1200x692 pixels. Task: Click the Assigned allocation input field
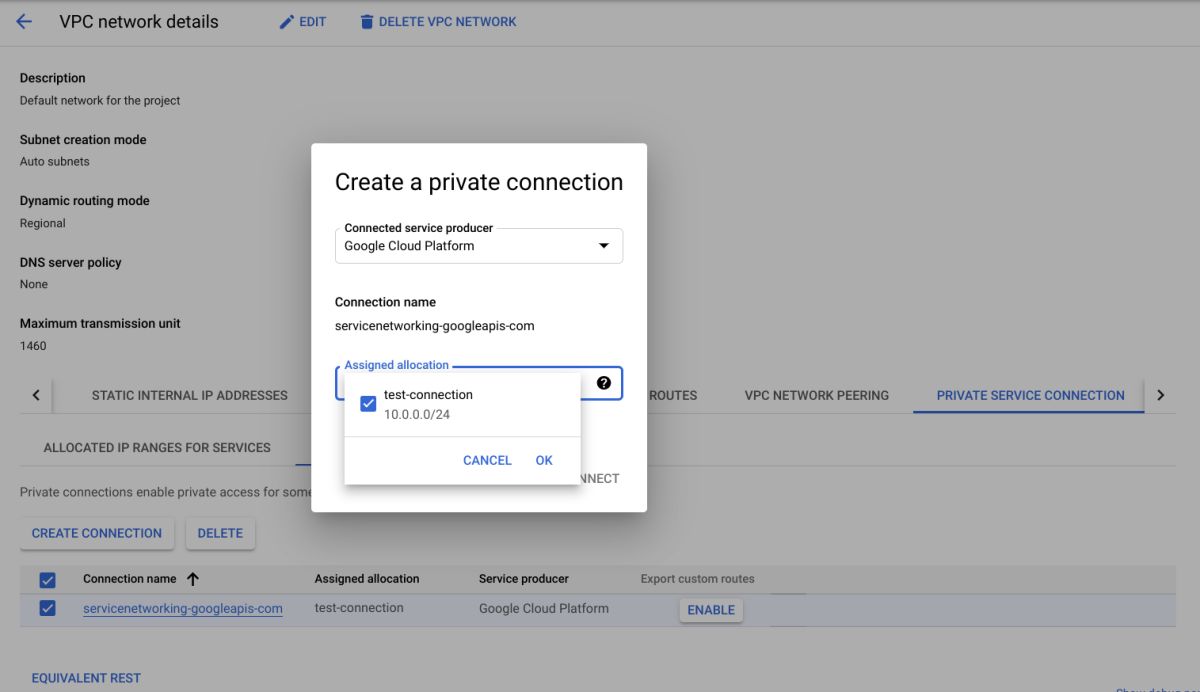(x=479, y=383)
